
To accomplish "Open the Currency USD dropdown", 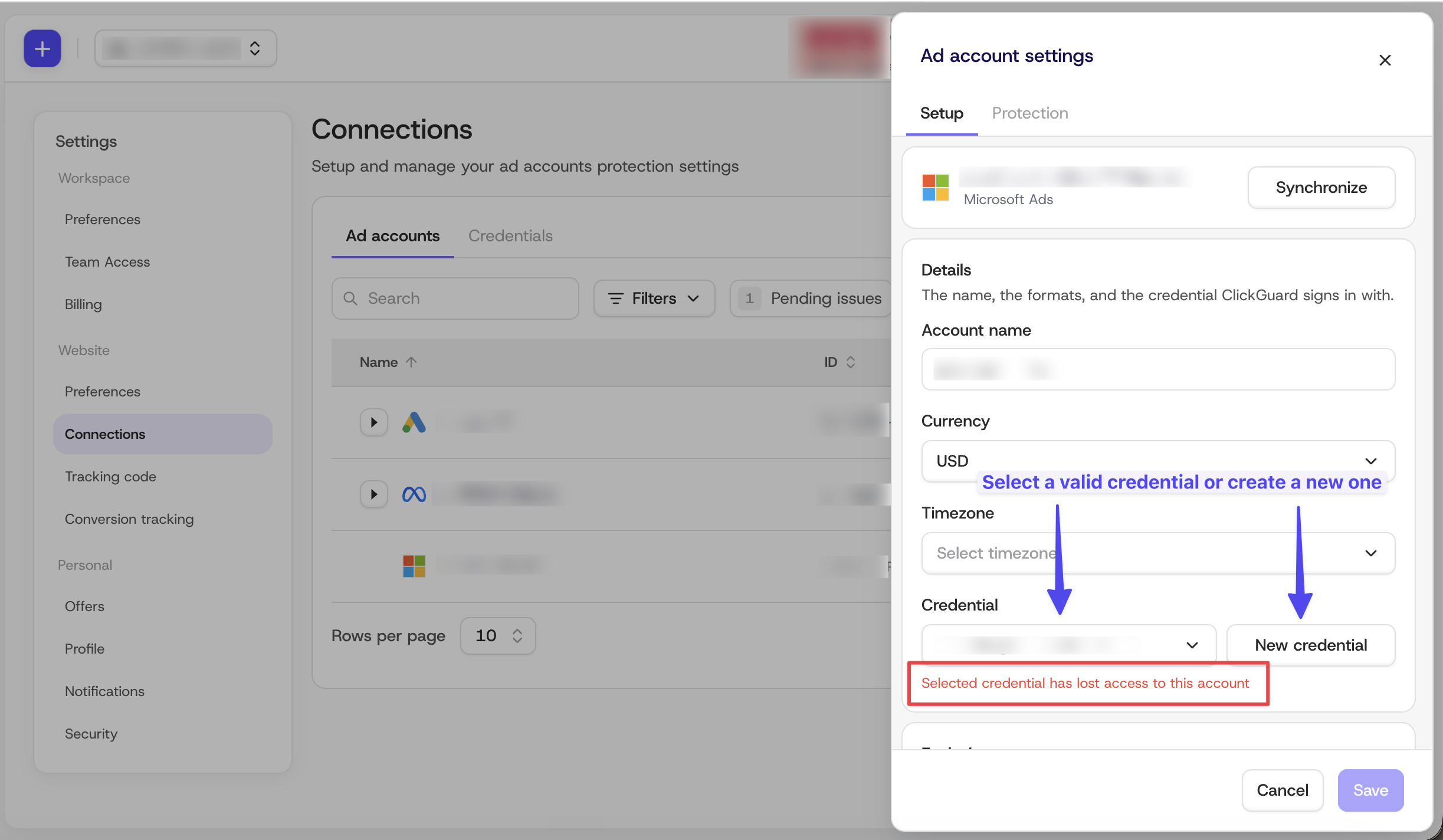I will pyautogui.click(x=1157, y=461).
